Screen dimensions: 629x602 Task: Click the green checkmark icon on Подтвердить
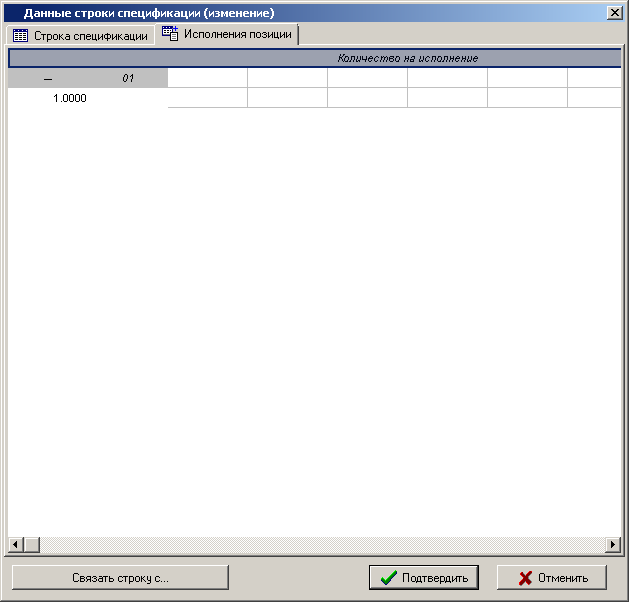point(389,578)
